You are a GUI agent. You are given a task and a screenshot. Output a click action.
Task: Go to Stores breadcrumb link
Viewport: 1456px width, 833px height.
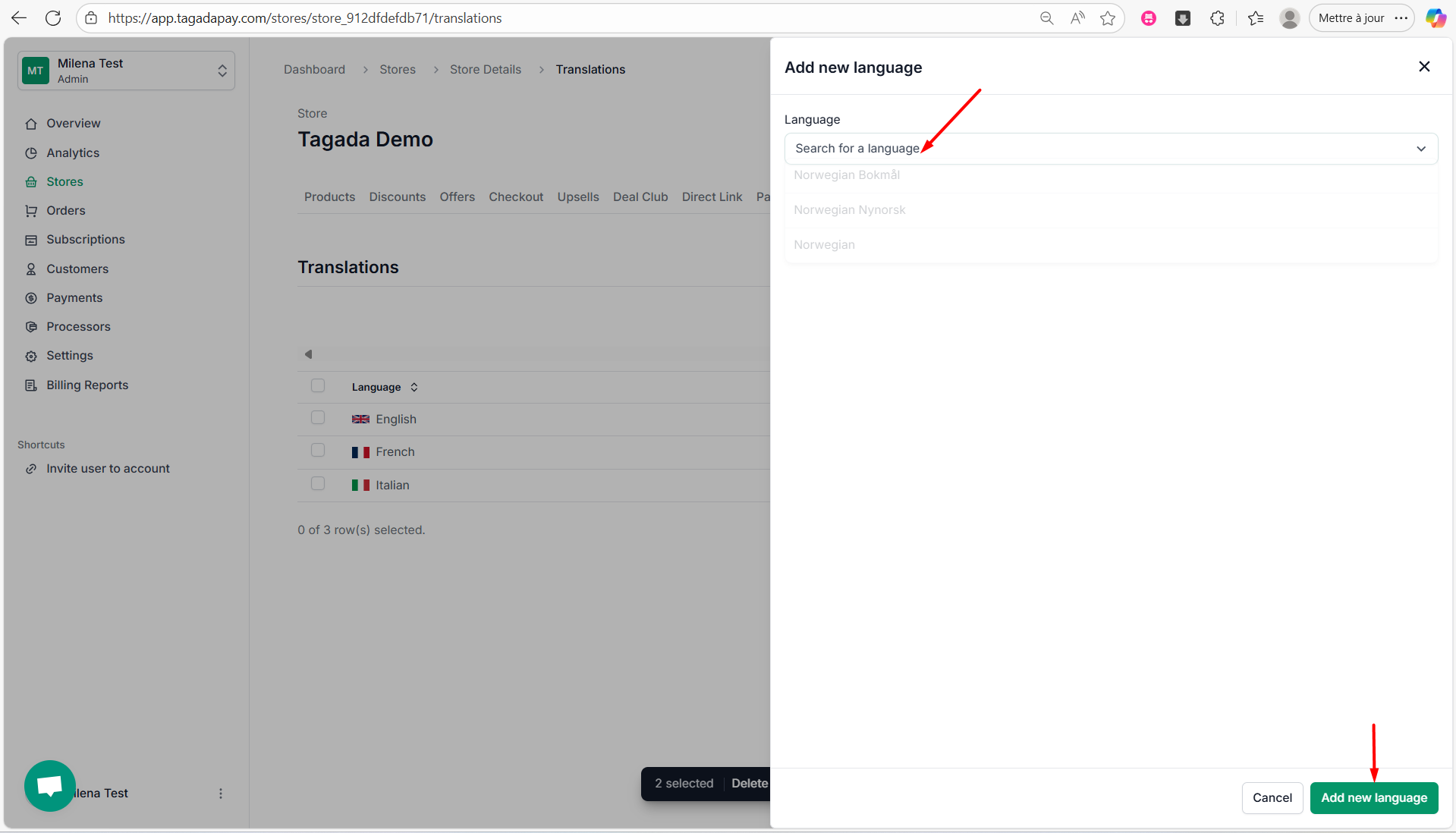pos(398,70)
